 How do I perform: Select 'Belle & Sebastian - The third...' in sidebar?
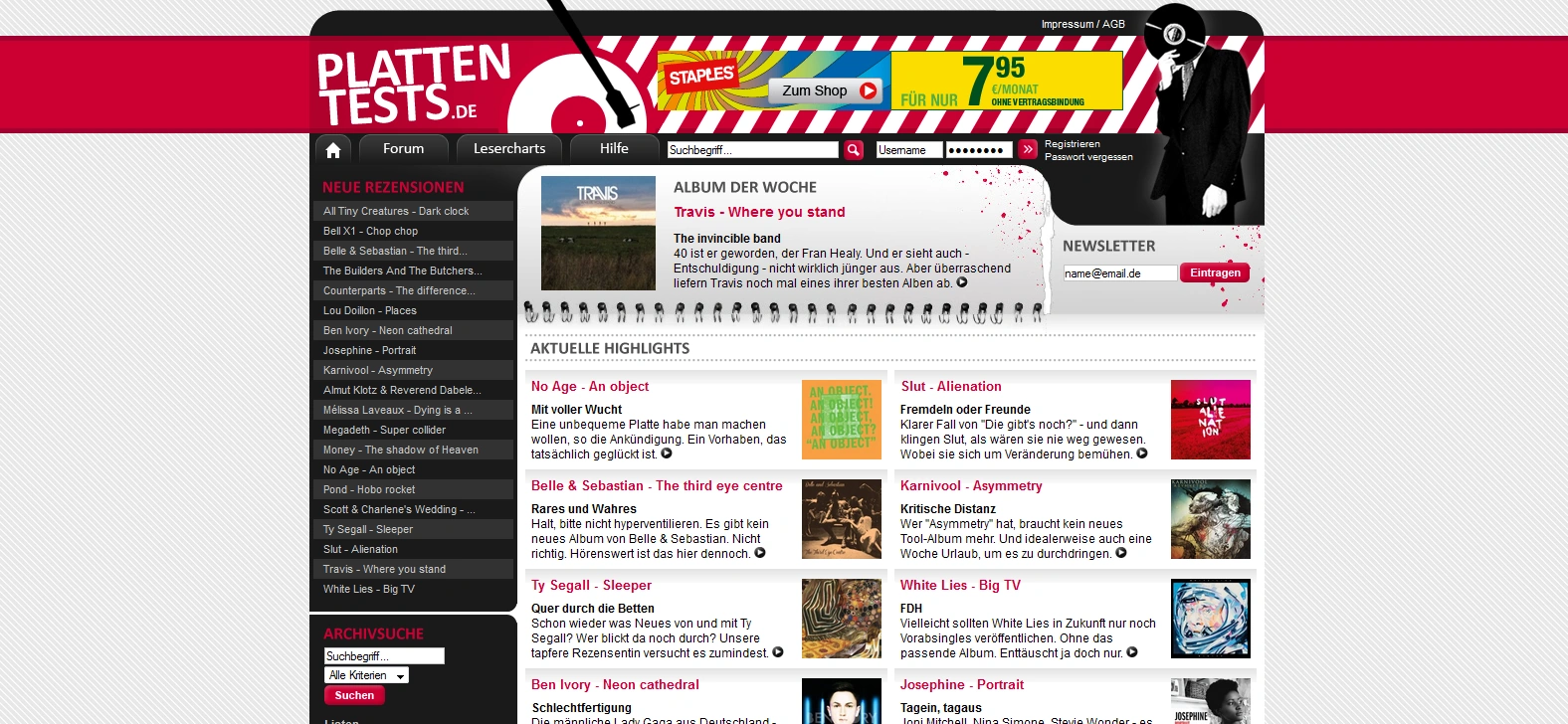tap(413, 251)
